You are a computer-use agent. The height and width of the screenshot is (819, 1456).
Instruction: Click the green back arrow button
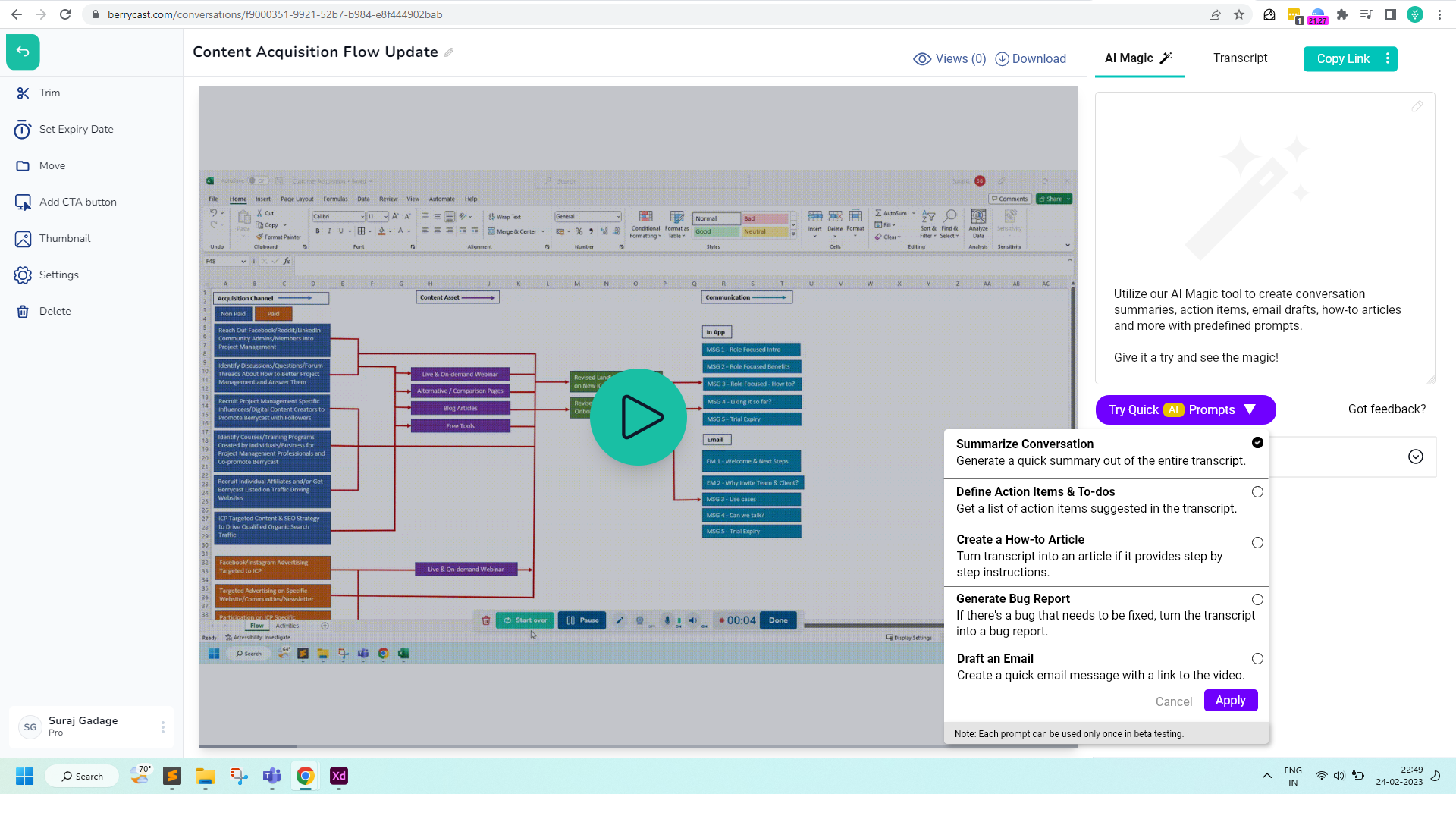(23, 52)
